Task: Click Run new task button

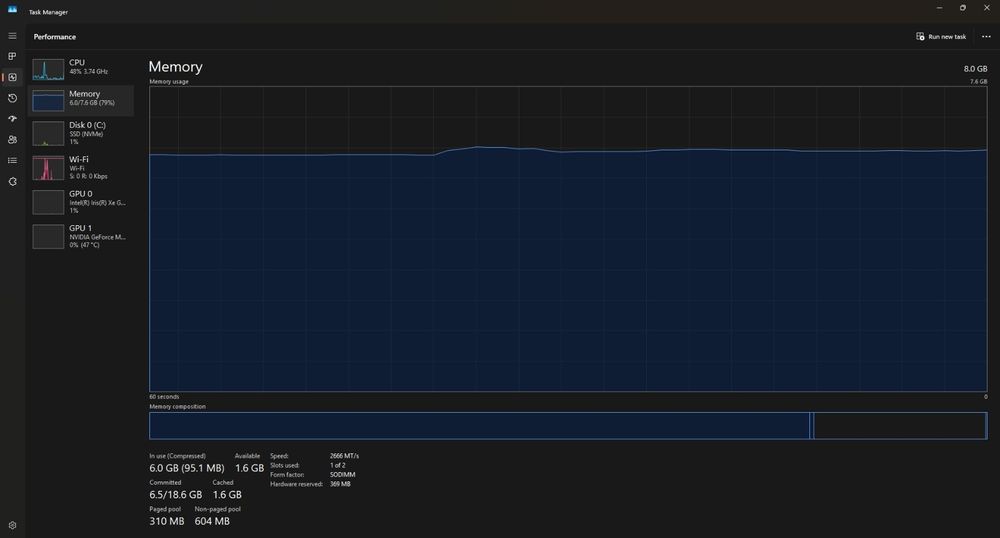Action: pyautogui.click(x=941, y=36)
